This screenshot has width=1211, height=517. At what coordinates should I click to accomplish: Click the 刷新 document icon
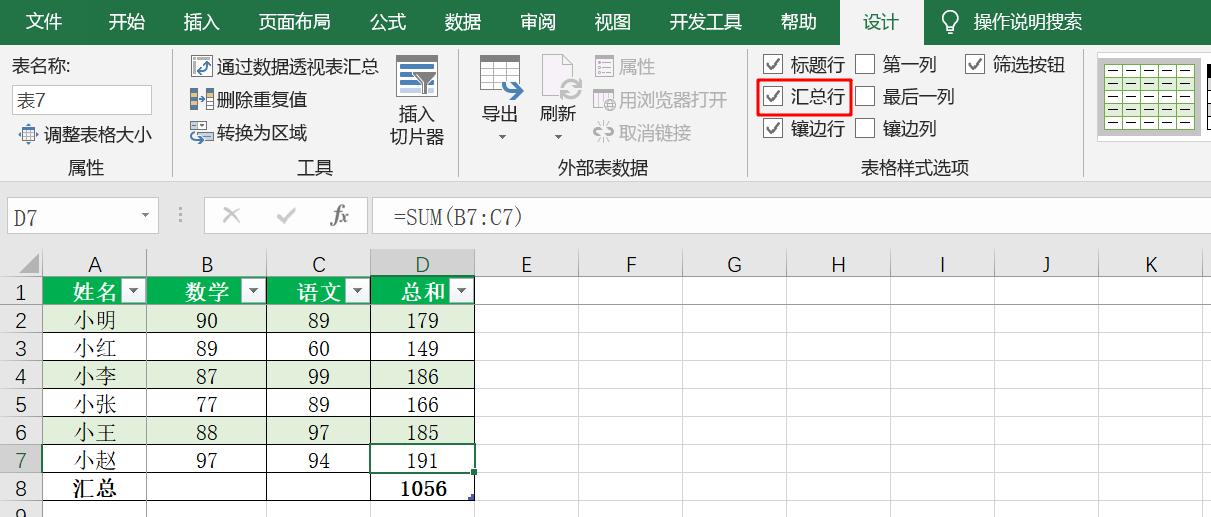(561, 77)
